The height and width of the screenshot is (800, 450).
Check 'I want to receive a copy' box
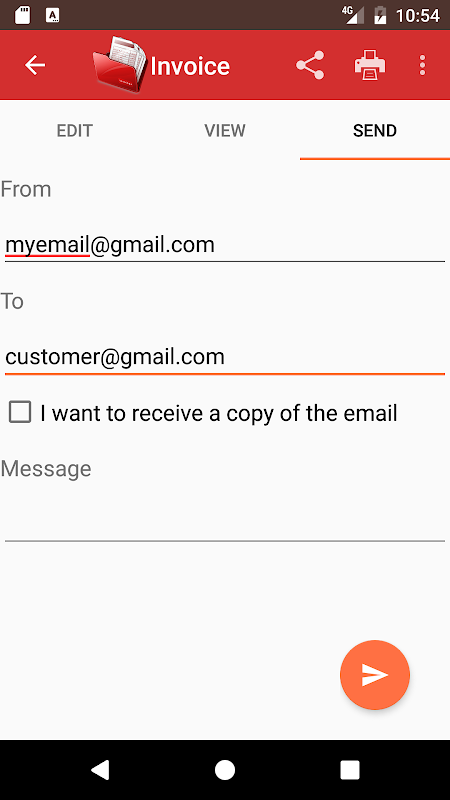(20, 412)
